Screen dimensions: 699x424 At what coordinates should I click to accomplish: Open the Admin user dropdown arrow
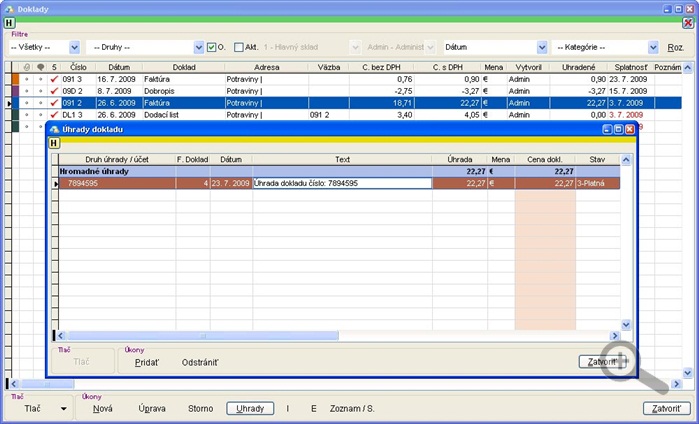[x=430, y=47]
